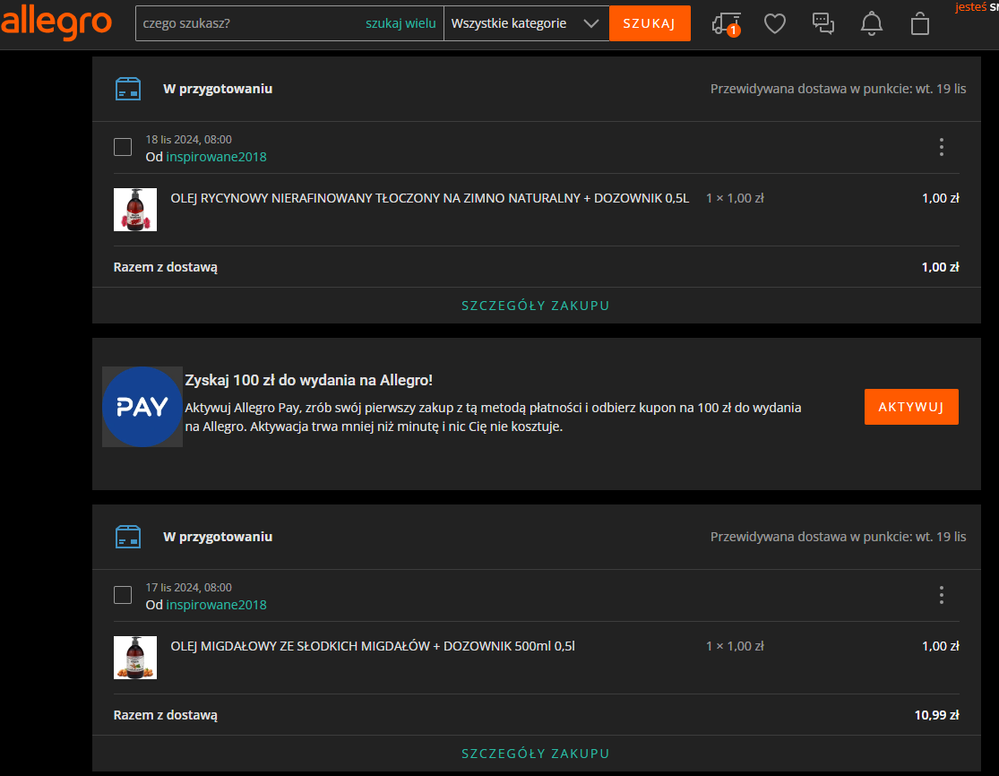Open SZCZEGÓŁY ZAKUPU for olej migdałowy order
999x776 pixels.
coord(535,754)
